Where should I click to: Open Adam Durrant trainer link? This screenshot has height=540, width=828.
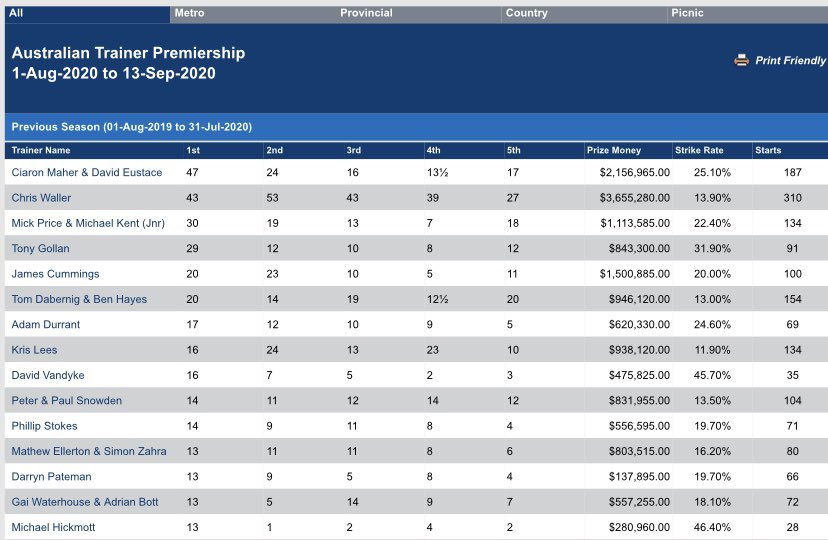click(x=45, y=324)
